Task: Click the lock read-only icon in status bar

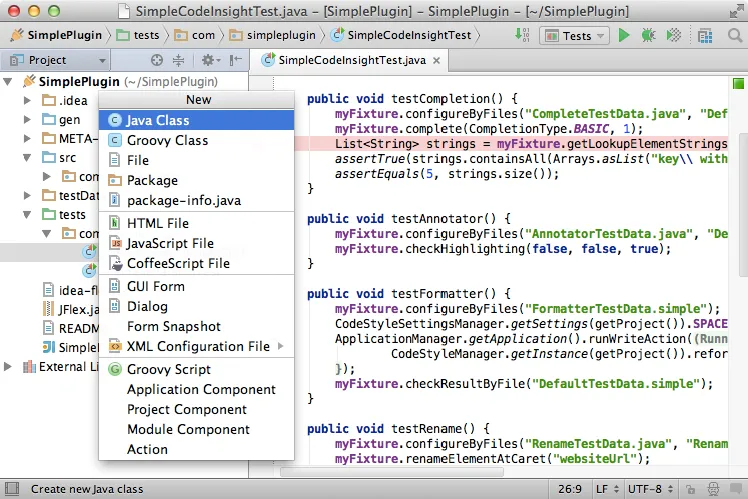Action: coord(690,489)
